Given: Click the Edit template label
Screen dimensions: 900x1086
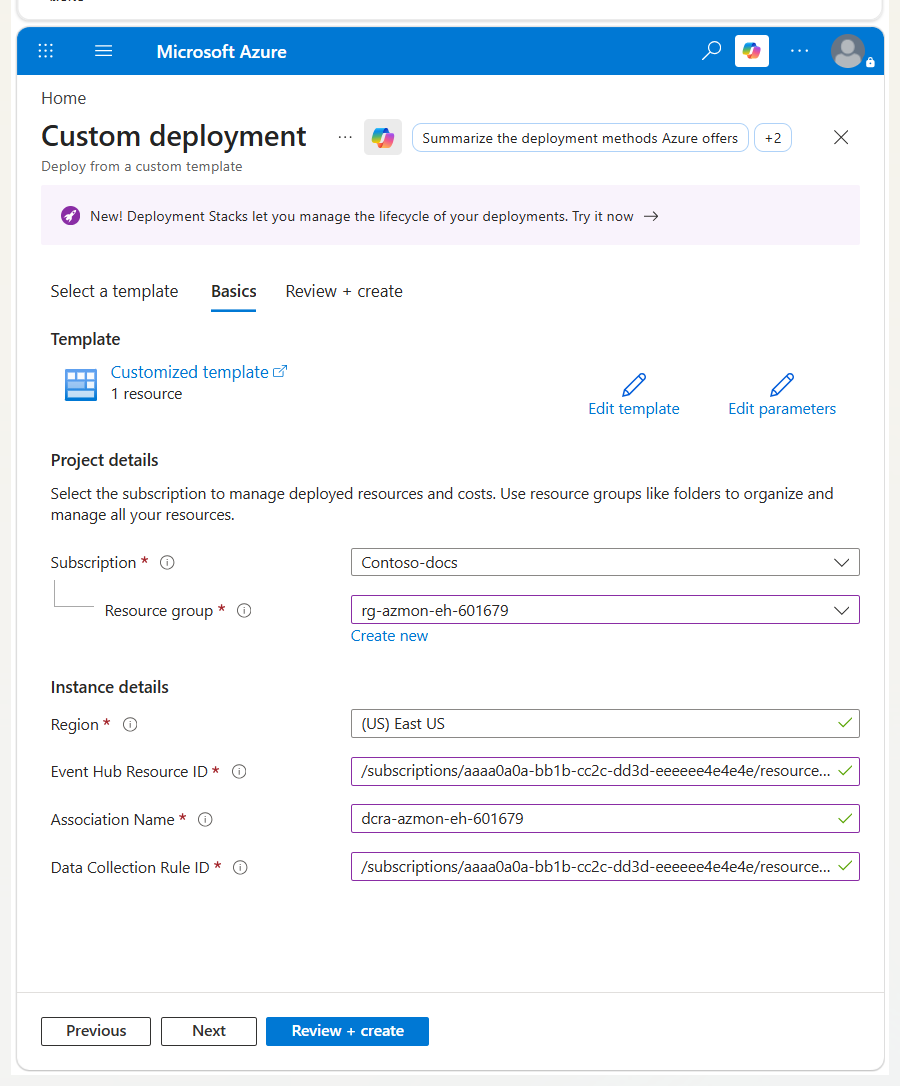Looking at the screenshot, I should [x=633, y=409].
